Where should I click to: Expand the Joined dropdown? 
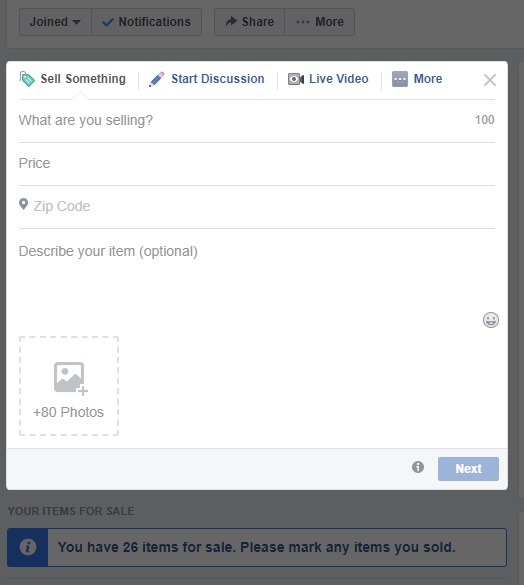pyautogui.click(x=55, y=22)
